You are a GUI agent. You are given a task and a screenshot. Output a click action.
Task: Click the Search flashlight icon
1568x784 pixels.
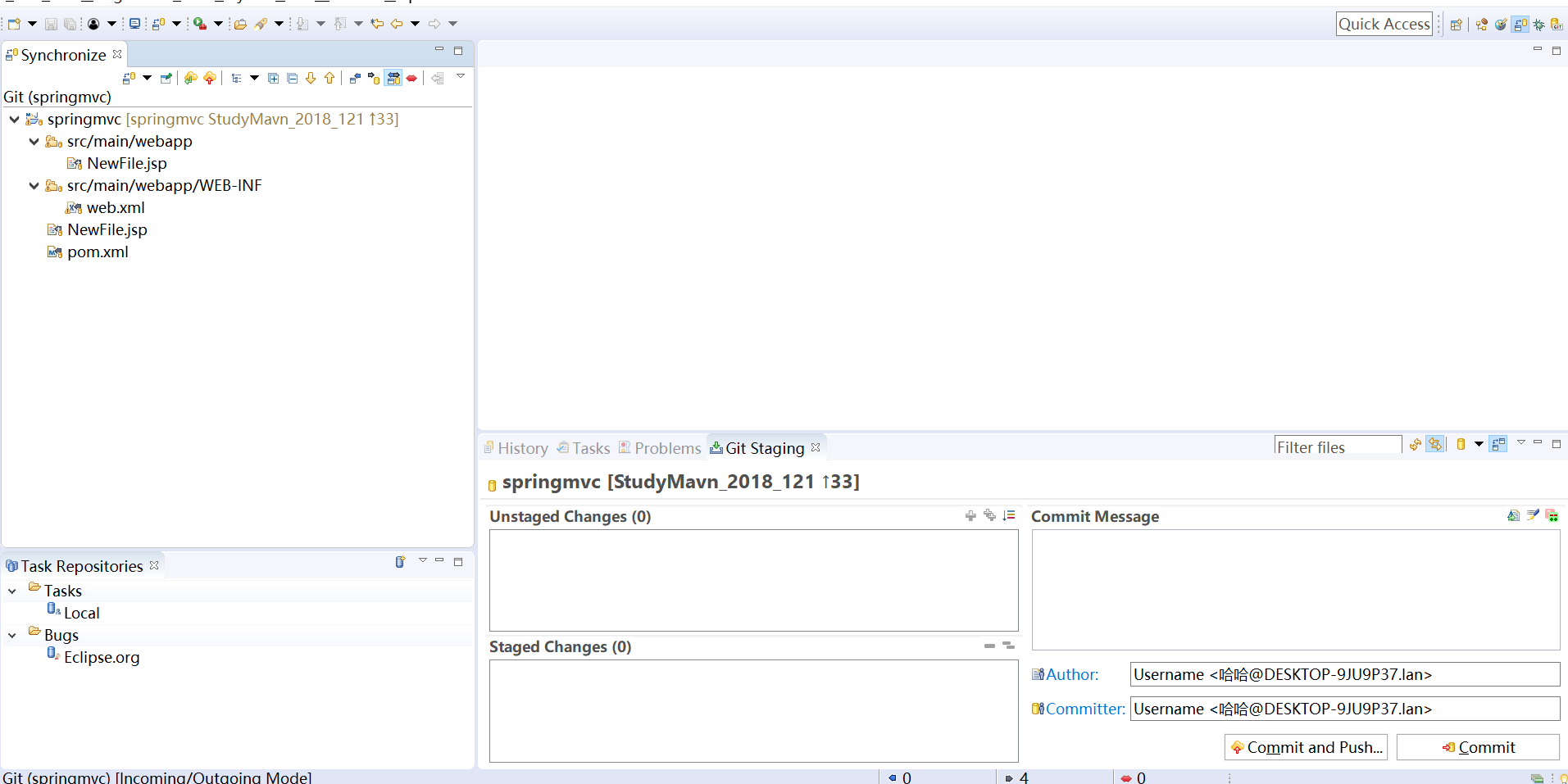(x=261, y=24)
